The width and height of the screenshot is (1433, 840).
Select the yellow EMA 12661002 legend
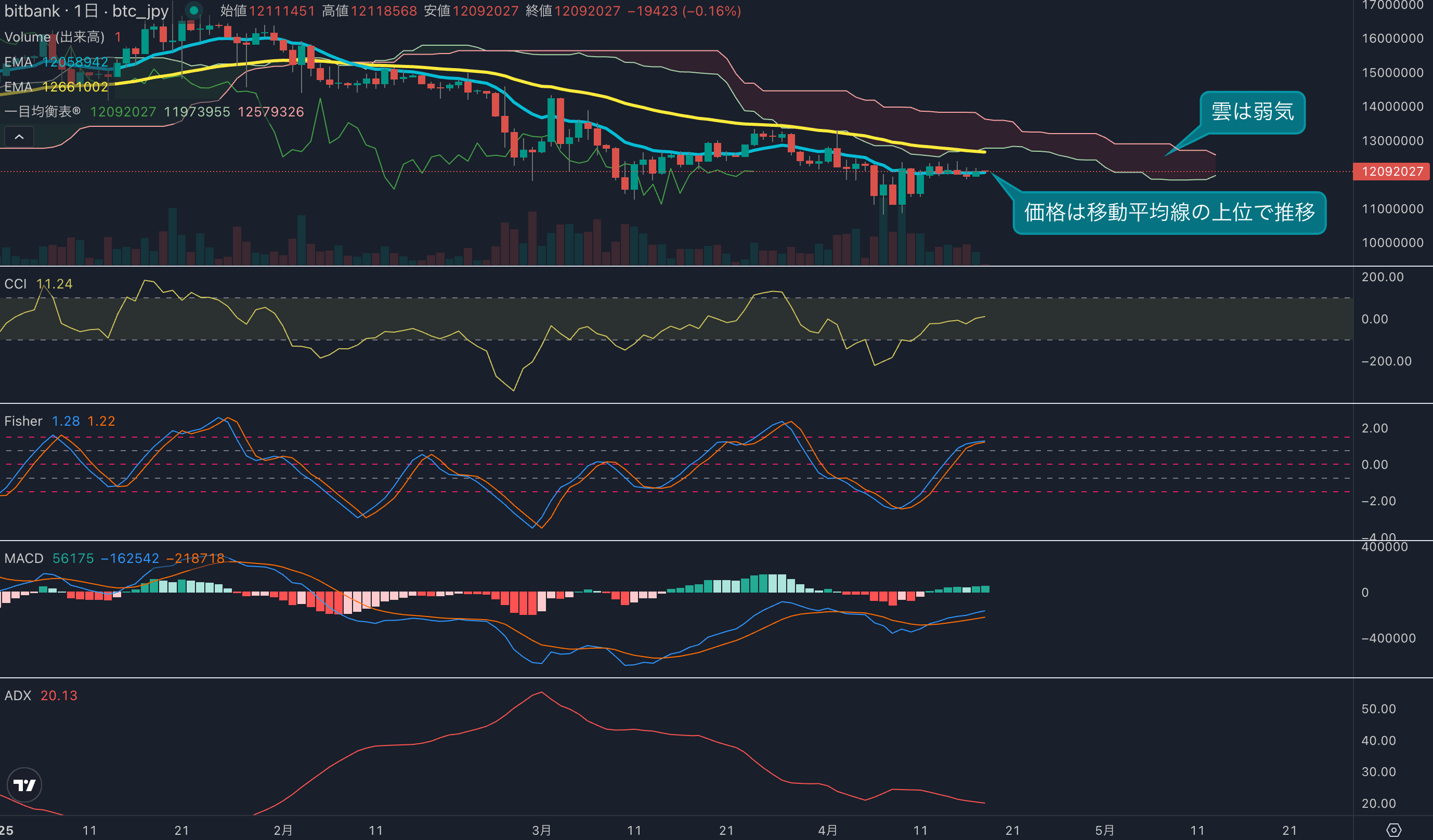(x=56, y=87)
